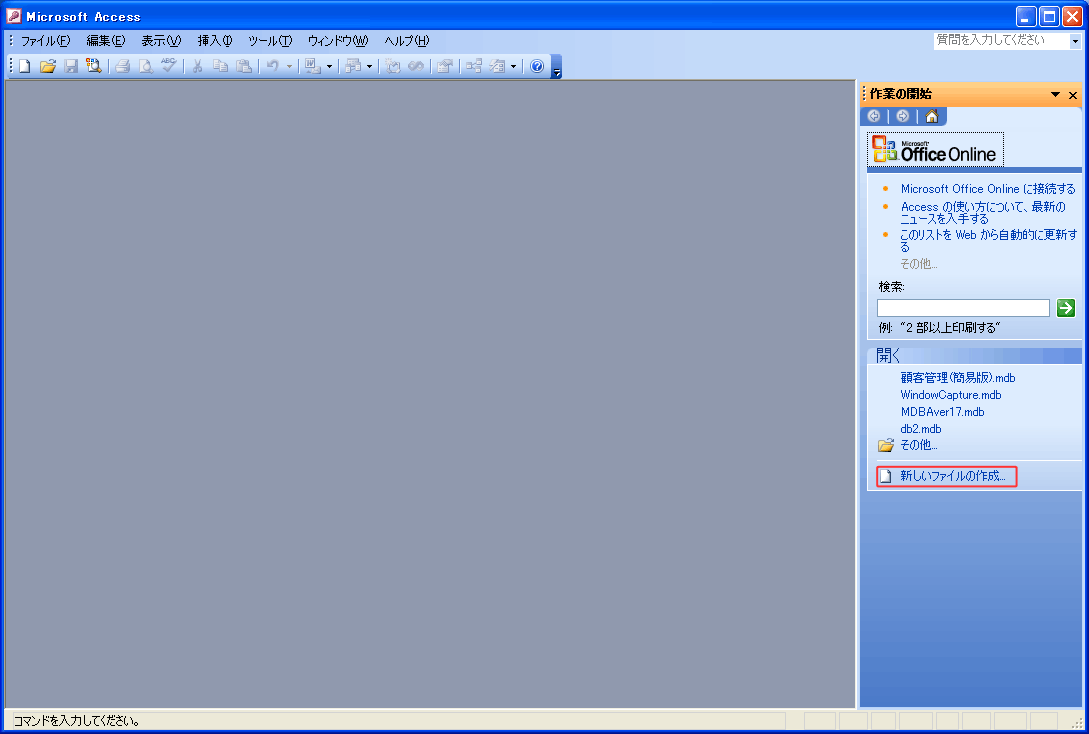Image resolution: width=1089 pixels, height=734 pixels.
Task: Click the Microsoft Office Online に接続する link
Action: point(988,189)
